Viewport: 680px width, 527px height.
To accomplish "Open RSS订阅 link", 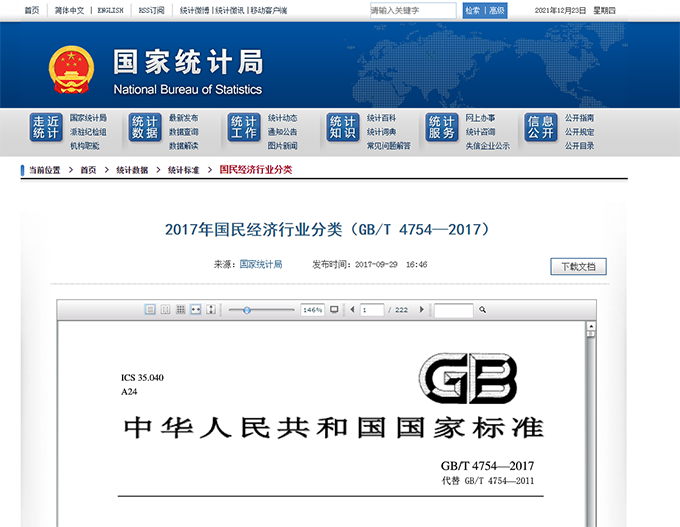I will 151,10.
